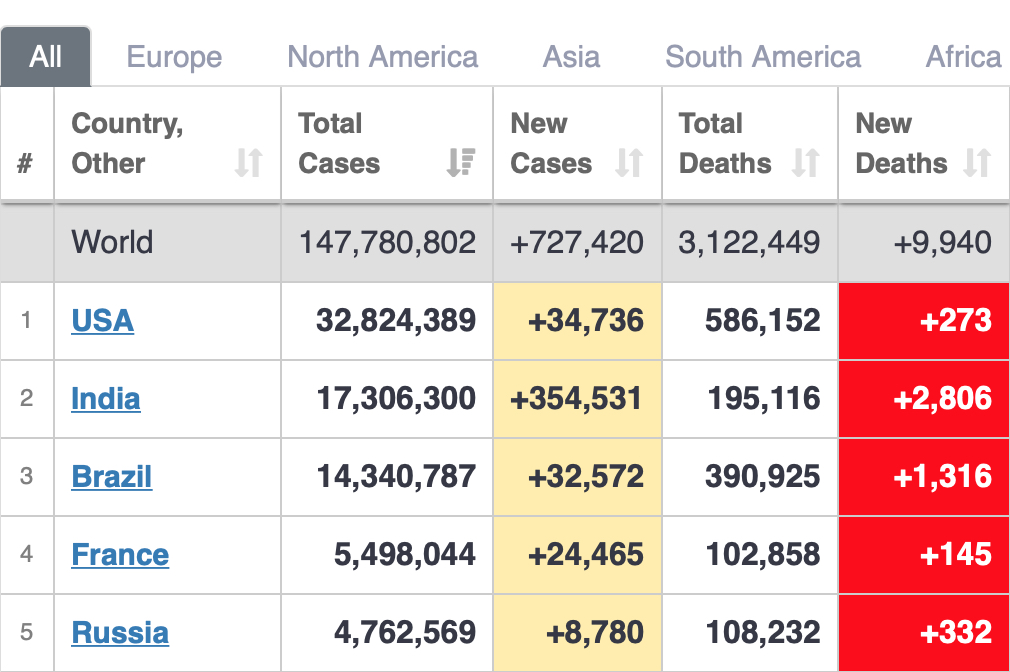Open the North America tab
Viewport: 1010px width, 672px height.
pyautogui.click(x=382, y=57)
